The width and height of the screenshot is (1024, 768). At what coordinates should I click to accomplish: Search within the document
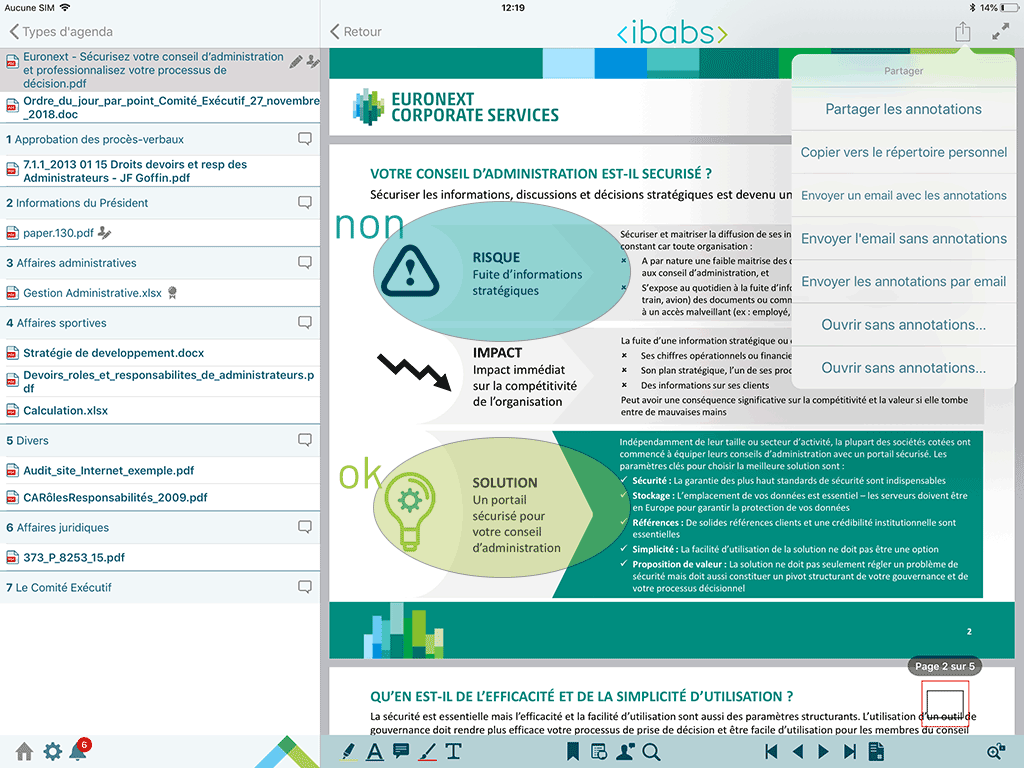coord(651,752)
